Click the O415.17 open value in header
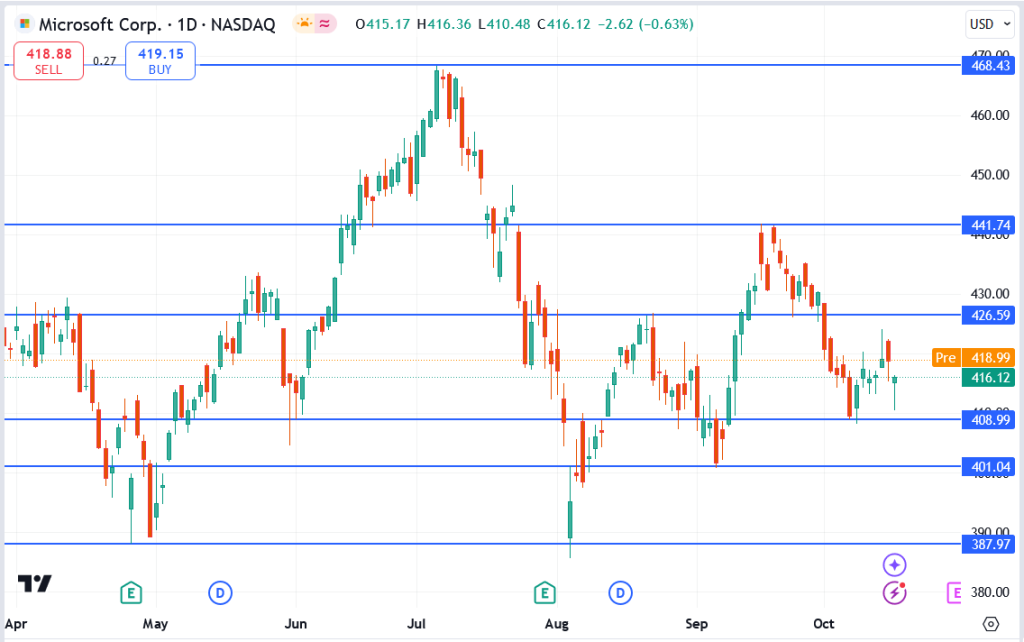 pyautogui.click(x=383, y=24)
